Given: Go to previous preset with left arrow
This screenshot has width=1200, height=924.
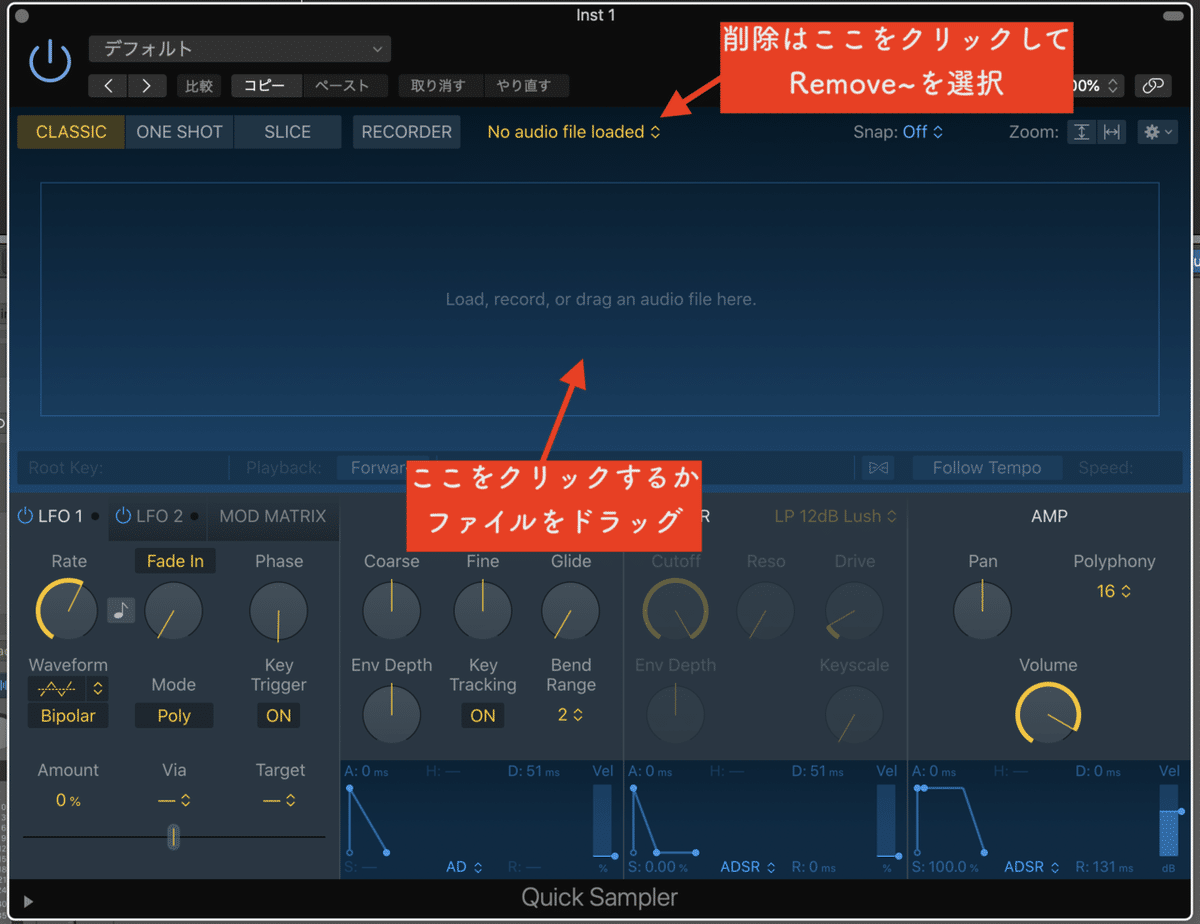Looking at the screenshot, I should [108, 86].
